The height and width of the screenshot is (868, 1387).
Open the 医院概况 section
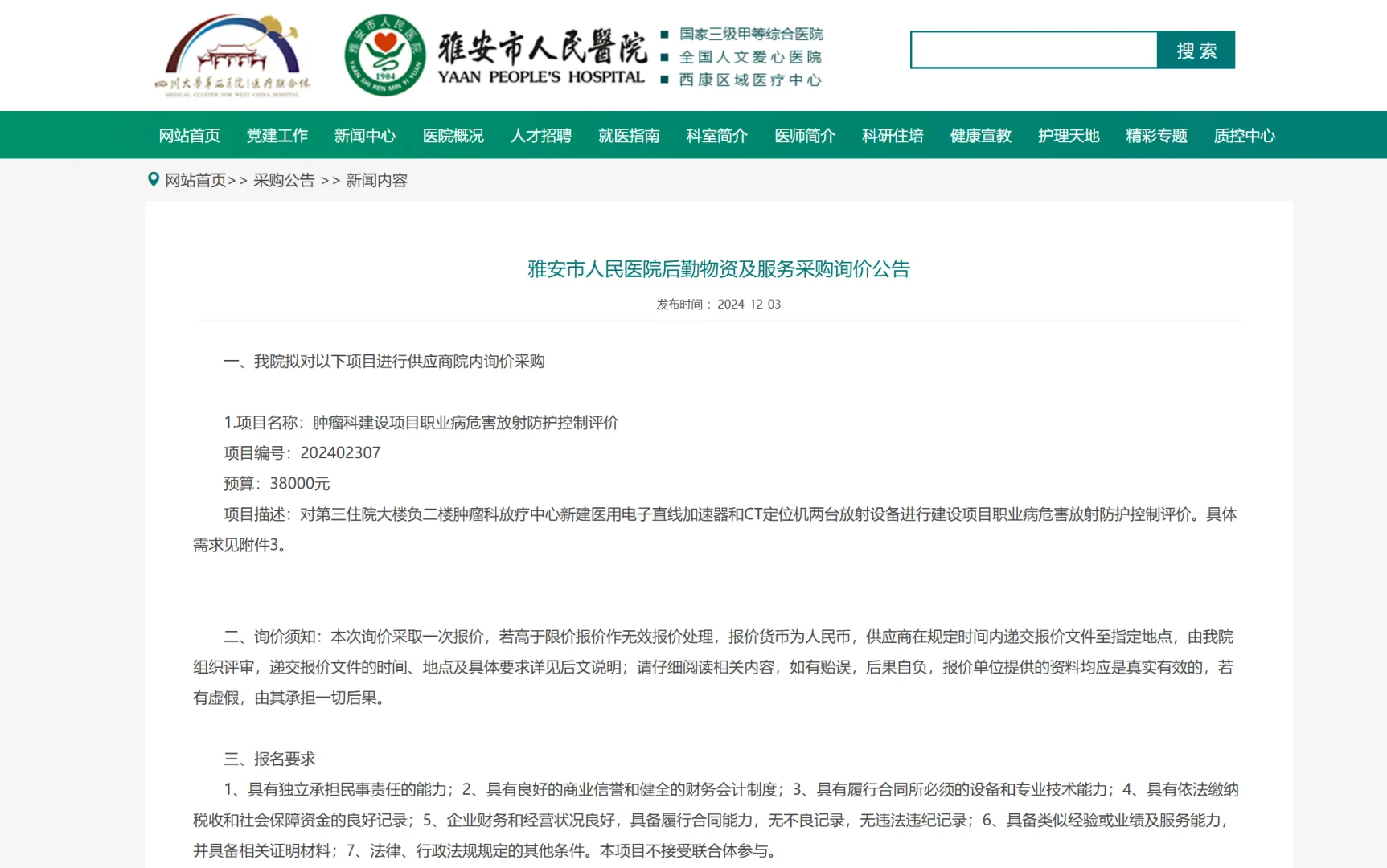pyautogui.click(x=453, y=136)
